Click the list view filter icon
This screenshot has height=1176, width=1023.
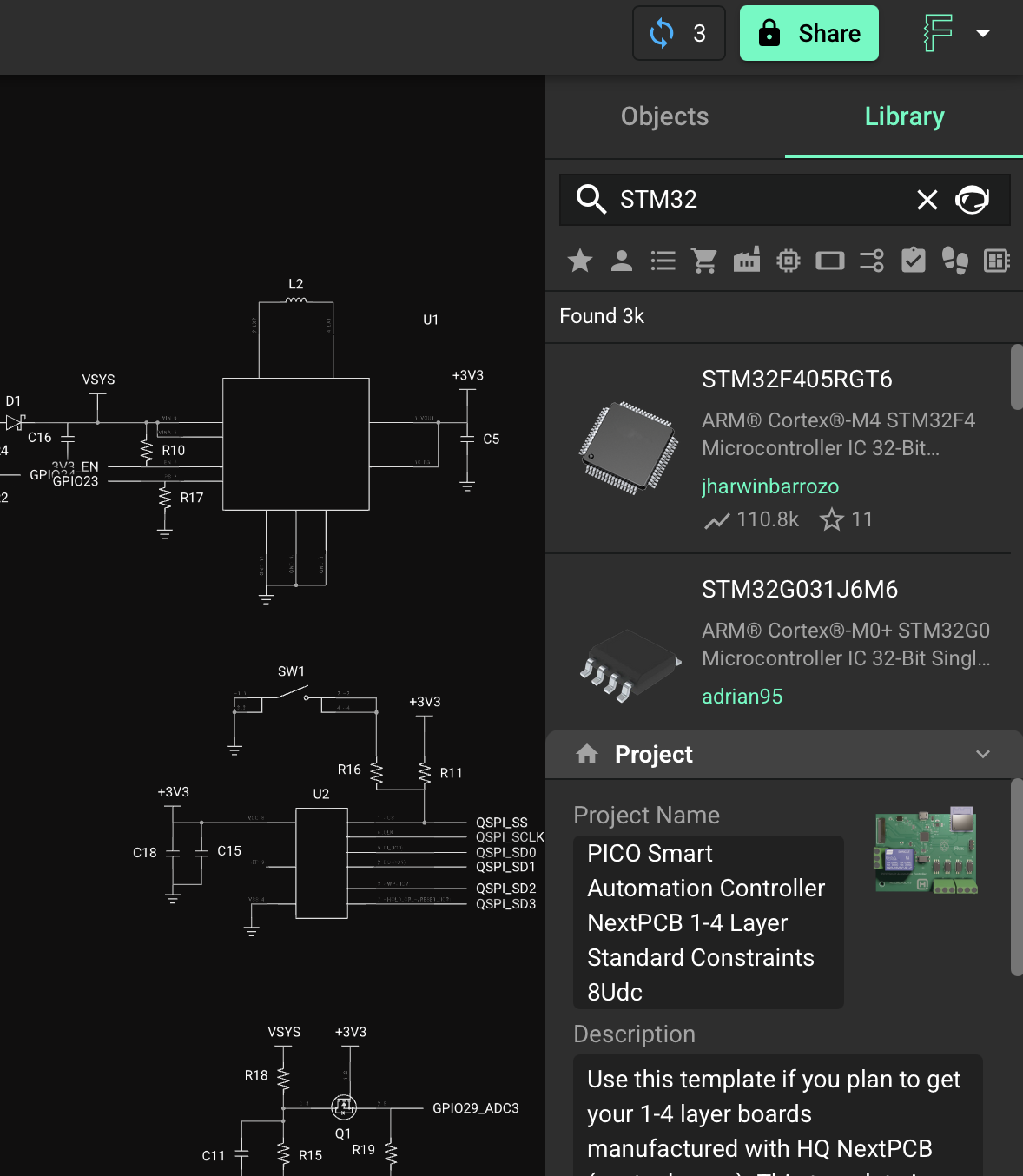click(663, 261)
